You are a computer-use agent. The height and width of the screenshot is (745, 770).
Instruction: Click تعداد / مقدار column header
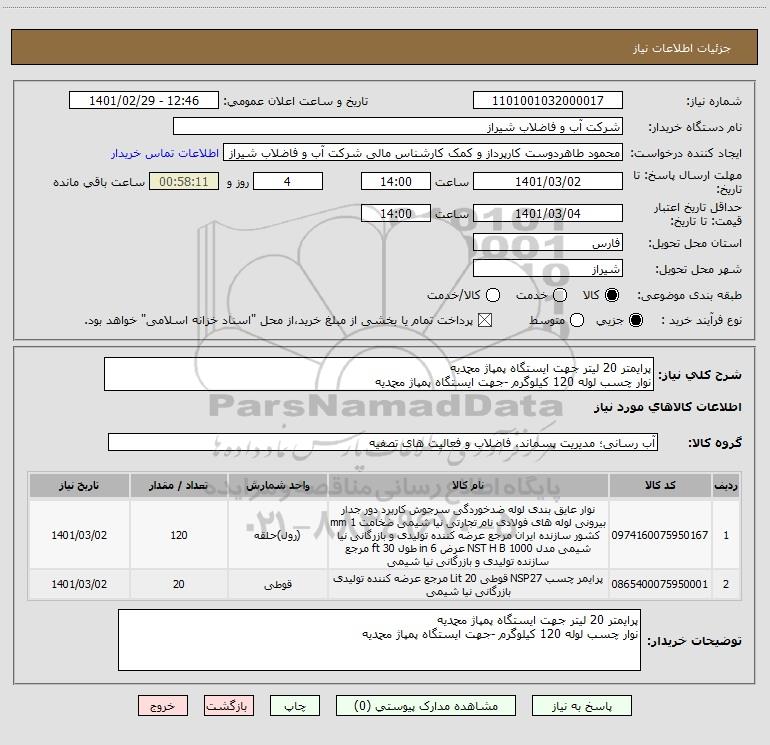point(179,485)
